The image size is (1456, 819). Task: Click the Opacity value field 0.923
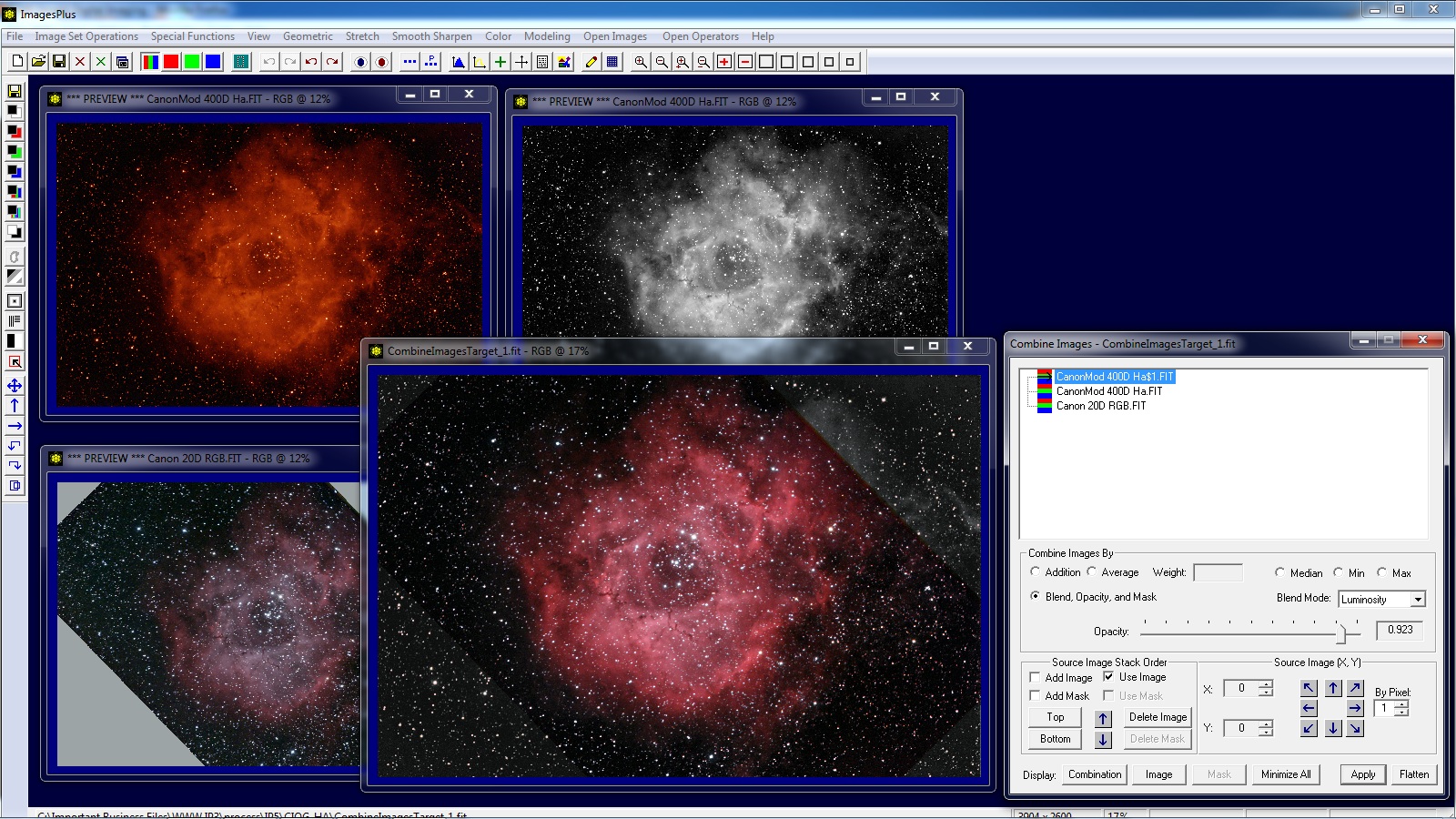pos(1400,630)
